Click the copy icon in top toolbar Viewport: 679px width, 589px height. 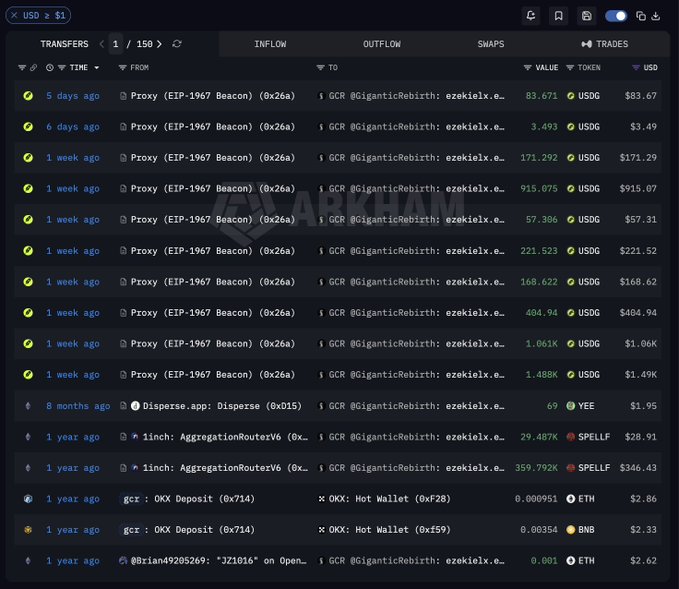(641, 16)
